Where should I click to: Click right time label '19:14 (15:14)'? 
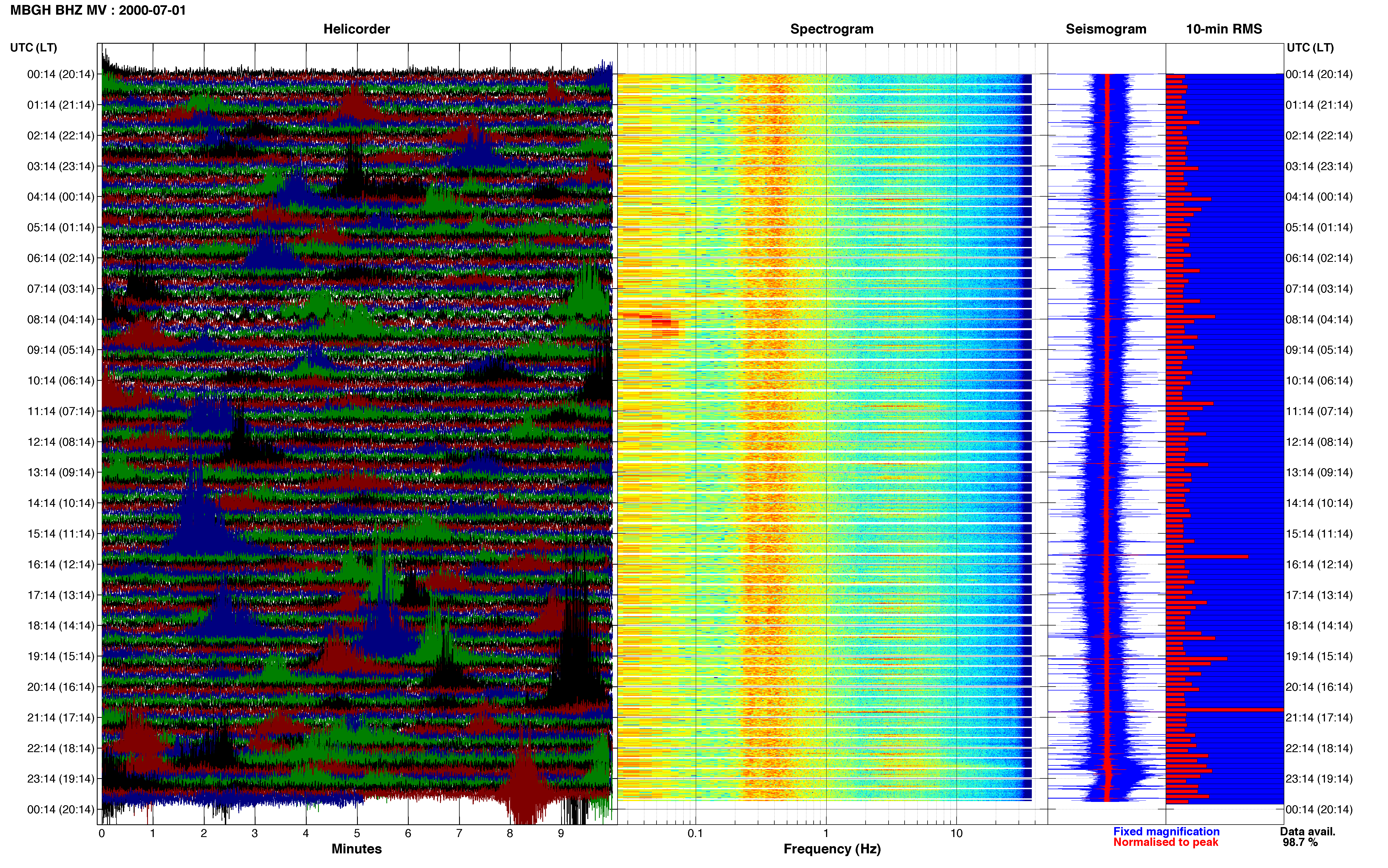point(1319,656)
